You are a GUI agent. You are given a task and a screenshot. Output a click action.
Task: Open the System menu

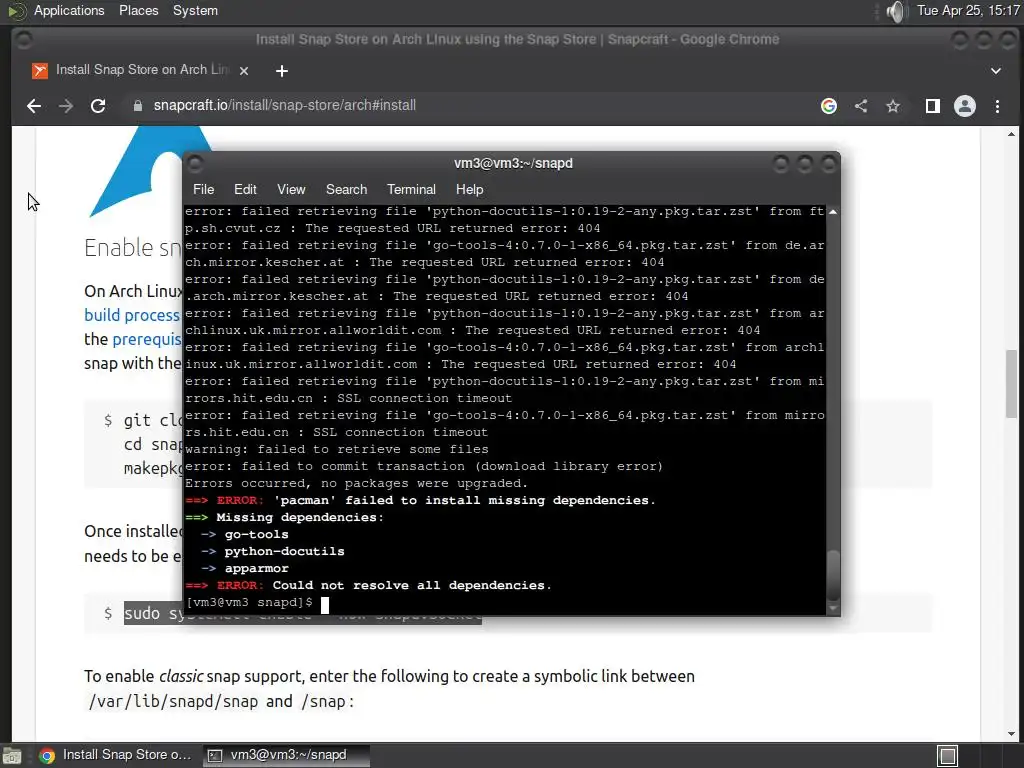195,10
